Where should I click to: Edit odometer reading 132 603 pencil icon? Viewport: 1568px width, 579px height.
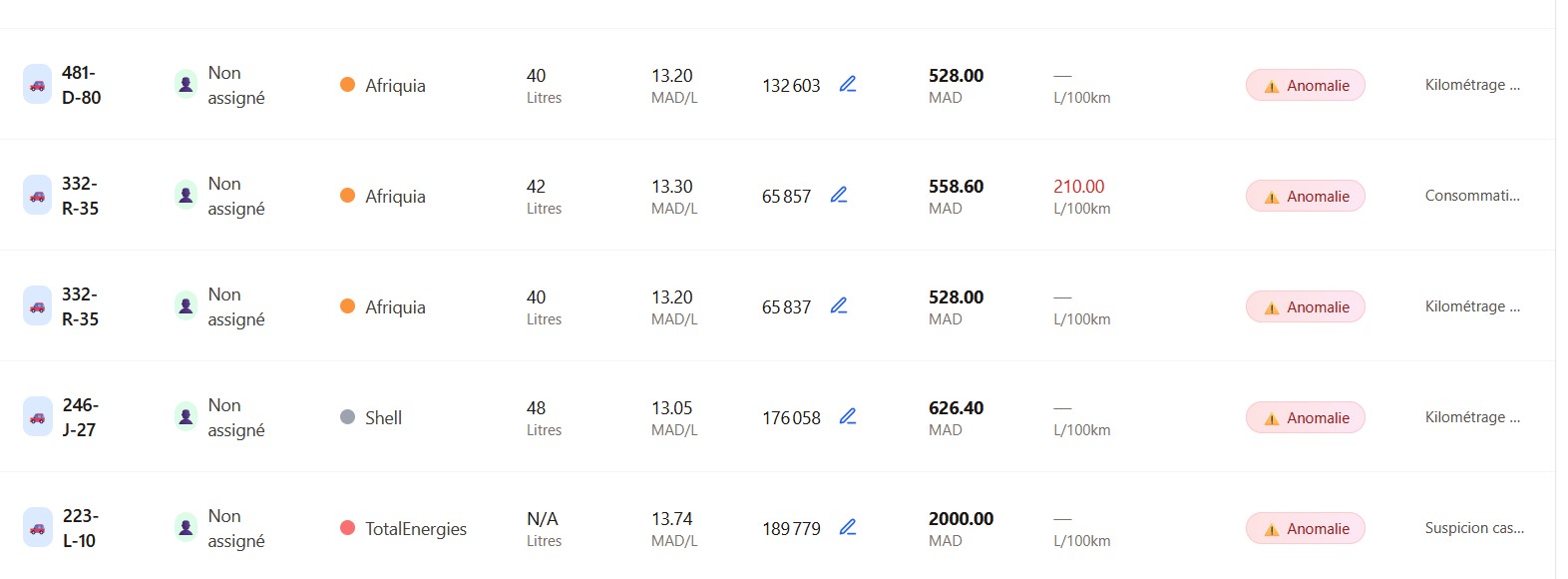pos(848,85)
